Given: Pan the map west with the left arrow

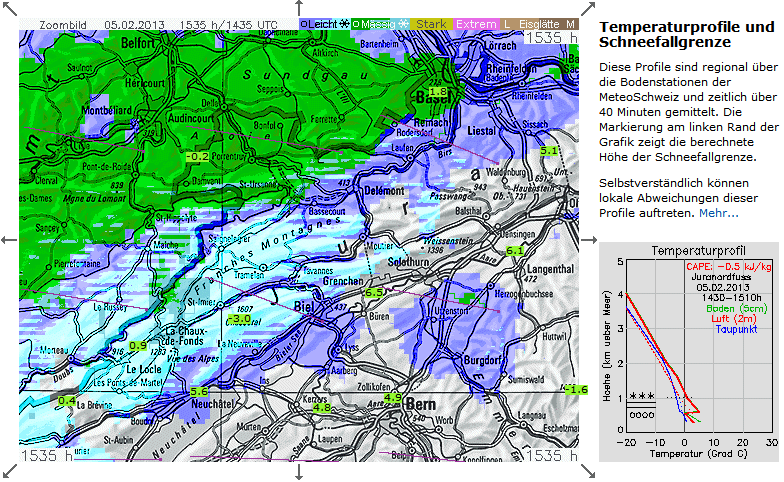Looking at the screenshot, I should (9, 240).
